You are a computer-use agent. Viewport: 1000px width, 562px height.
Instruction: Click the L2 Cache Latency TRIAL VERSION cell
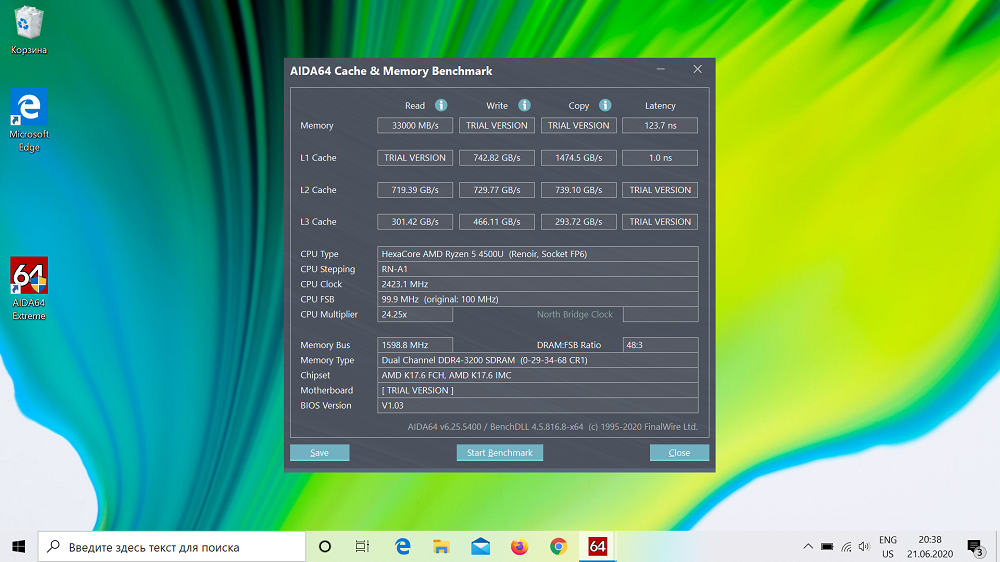660,190
